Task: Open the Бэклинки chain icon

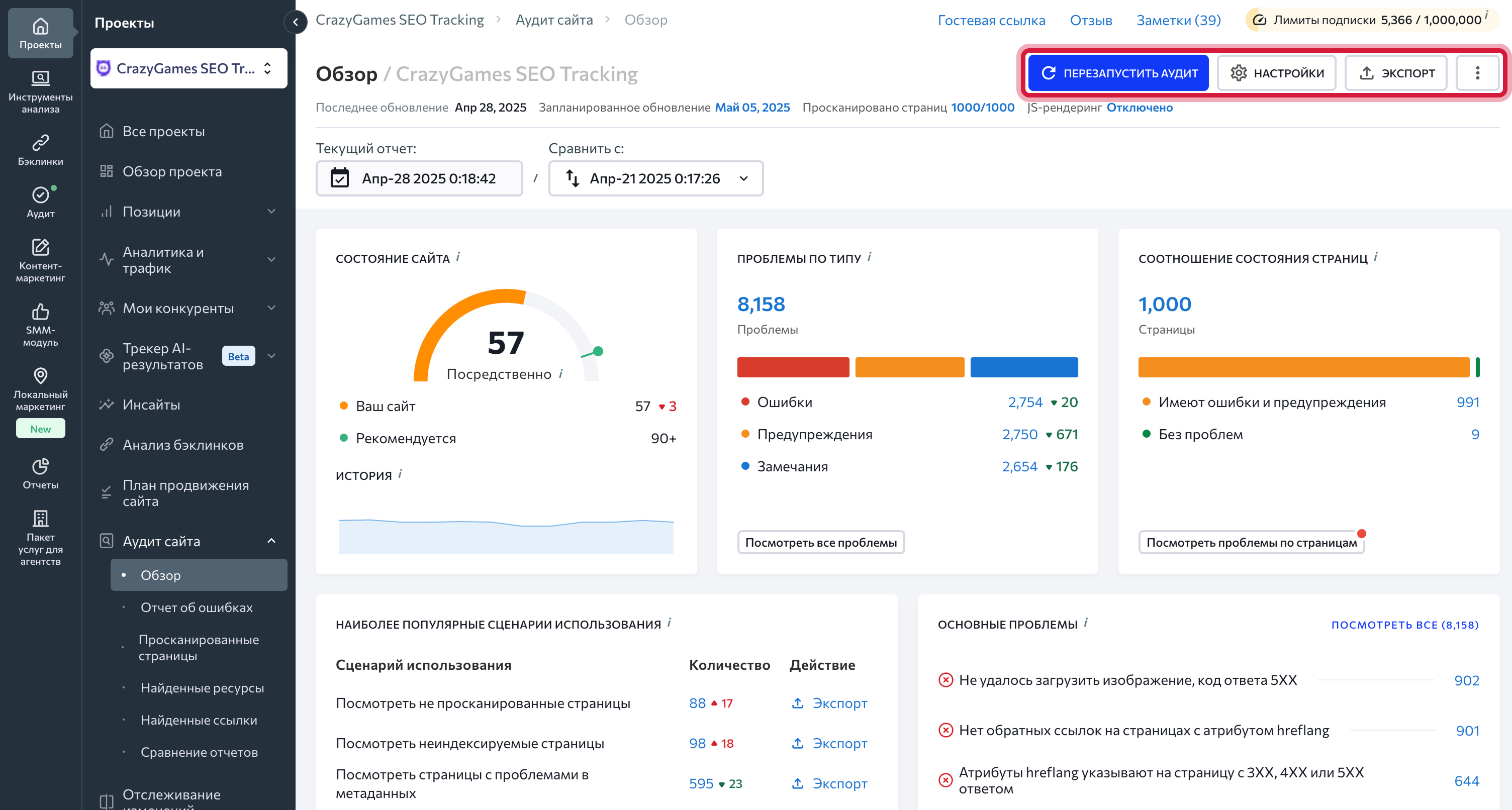Action: coord(40,142)
